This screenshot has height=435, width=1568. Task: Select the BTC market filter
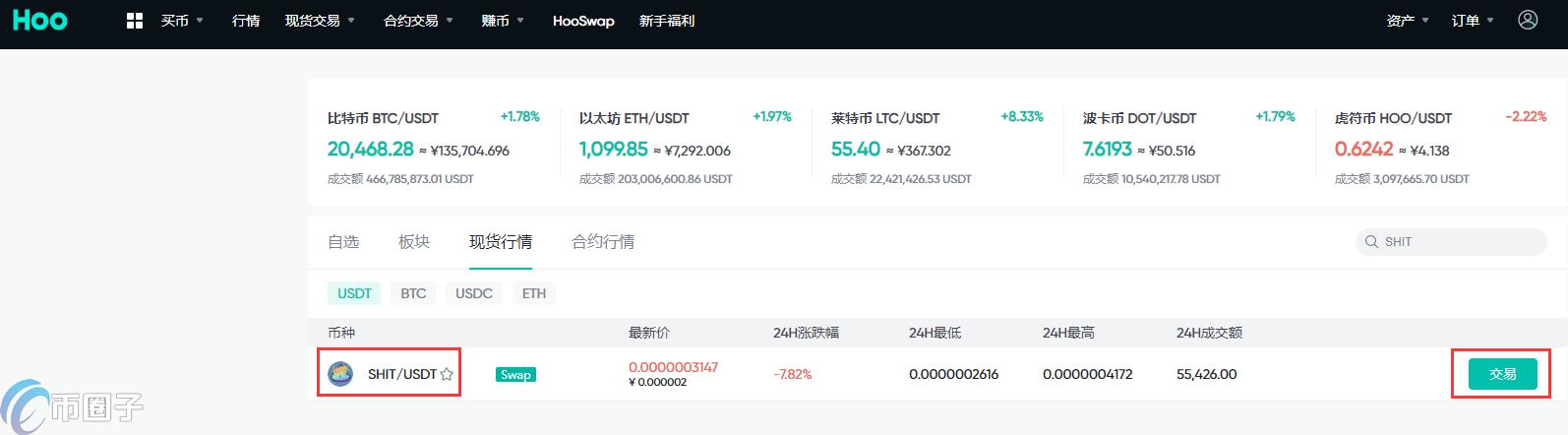point(413,293)
